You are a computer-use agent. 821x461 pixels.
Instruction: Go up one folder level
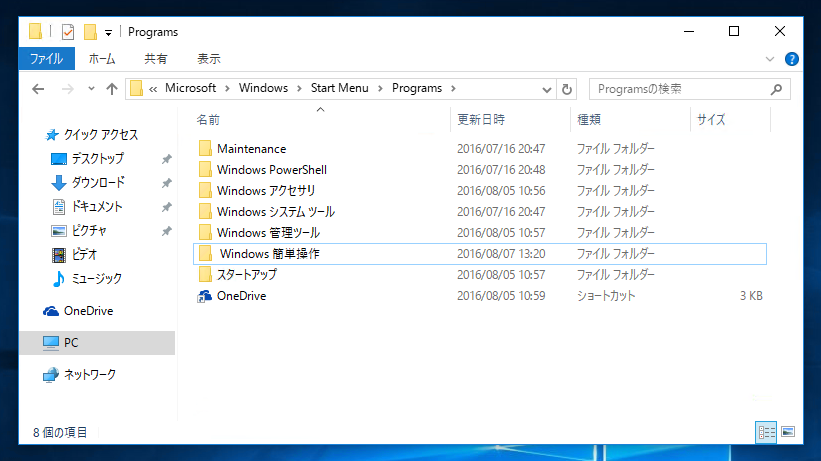[x=112, y=89]
